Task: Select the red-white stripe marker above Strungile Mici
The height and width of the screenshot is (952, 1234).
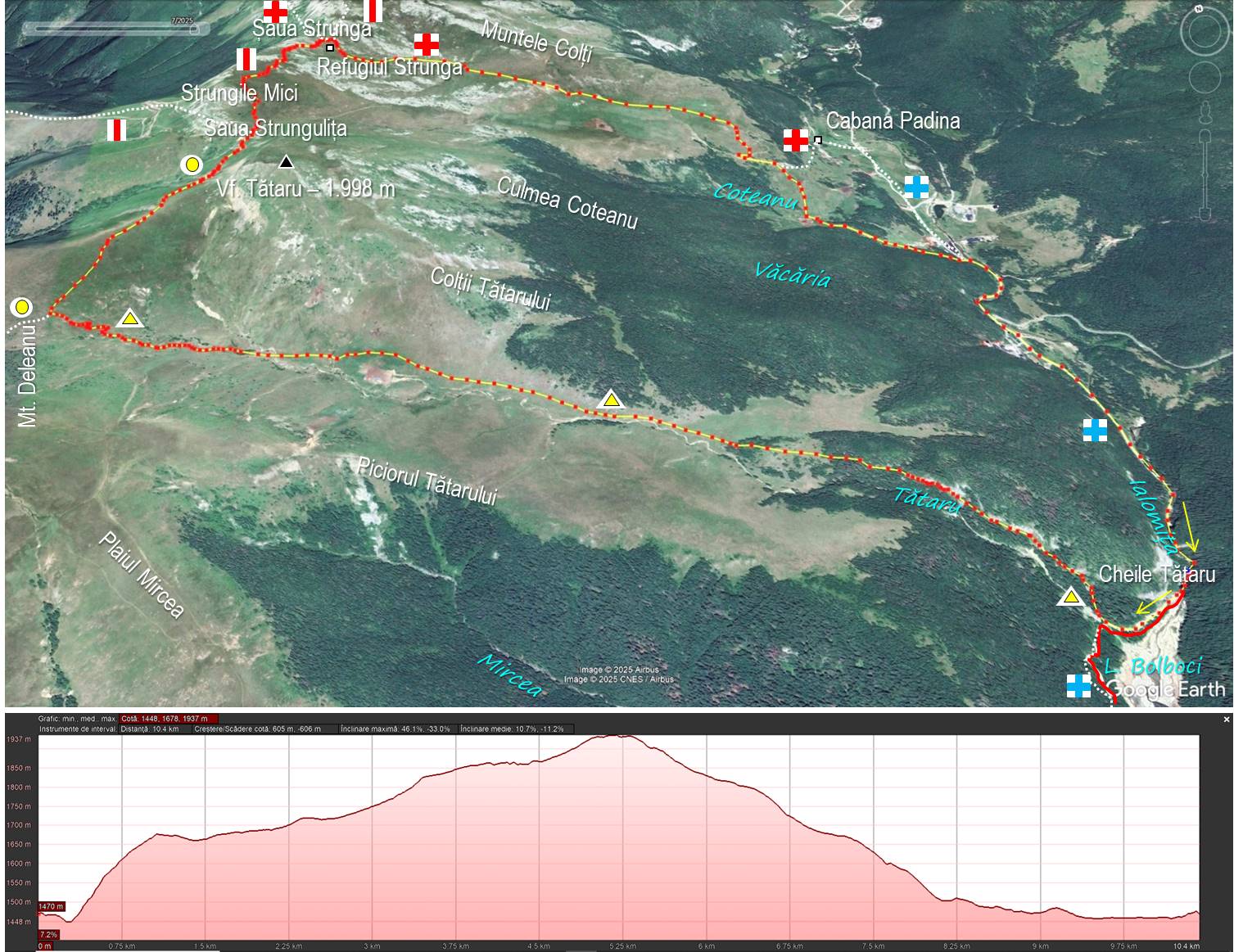Action: (x=246, y=59)
